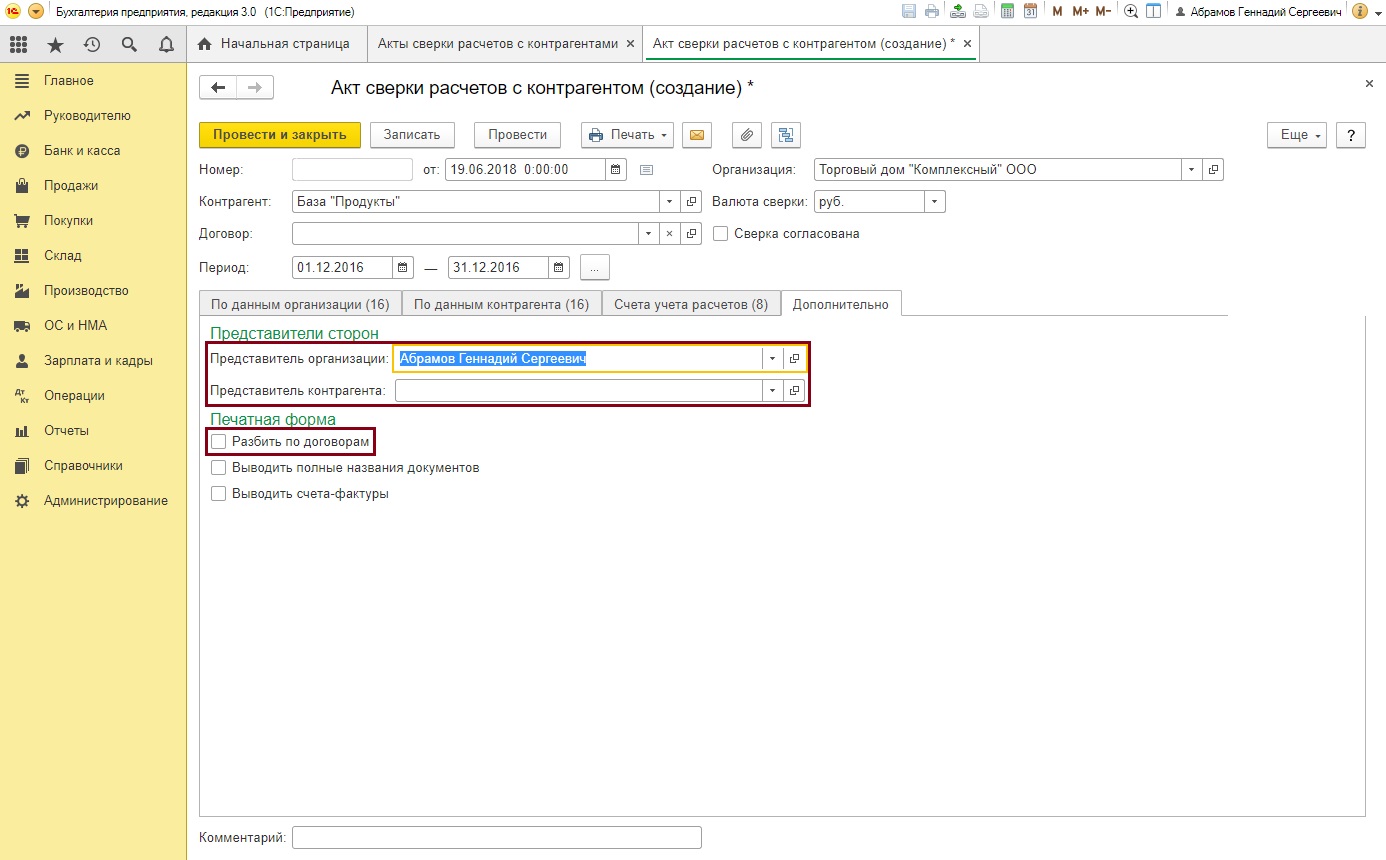This screenshot has width=1386, height=860.
Task: Click the Представитель контрагента input field
Action: pos(578,391)
